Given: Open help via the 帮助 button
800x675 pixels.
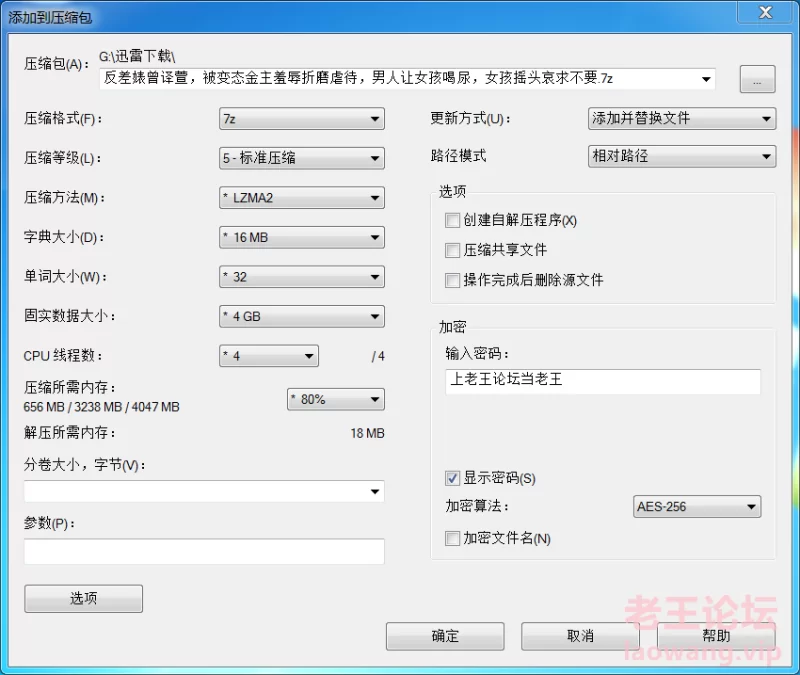Looking at the screenshot, I should [x=716, y=636].
